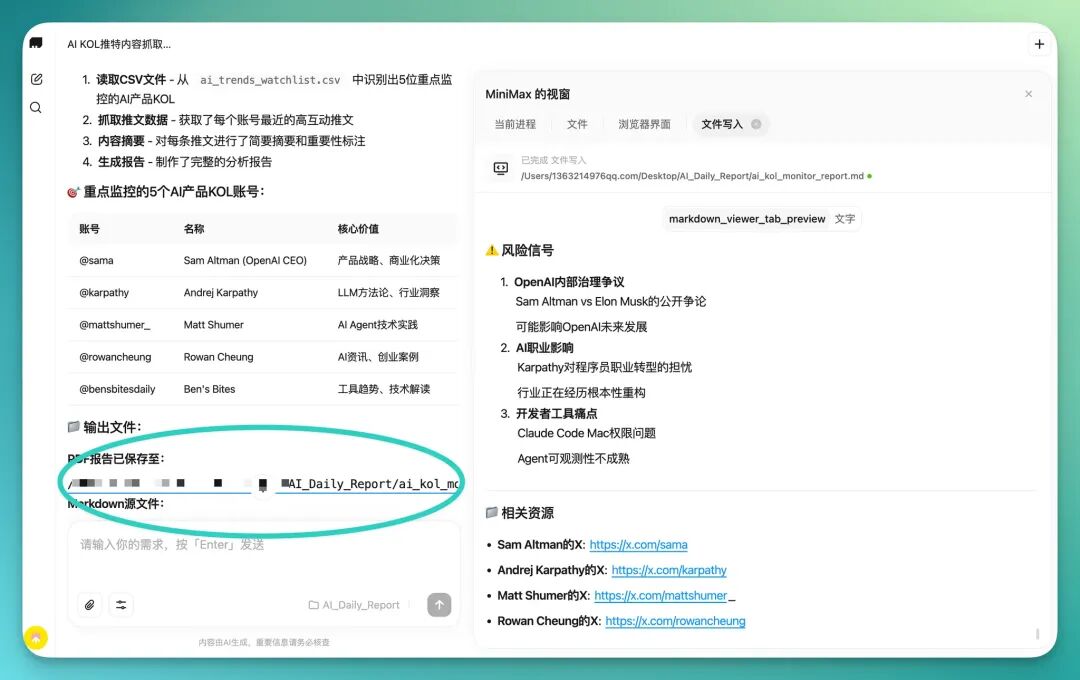Screen dimensions: 1080x680
Task: Open the https://x.com/sama link
Action: [638, 545]
